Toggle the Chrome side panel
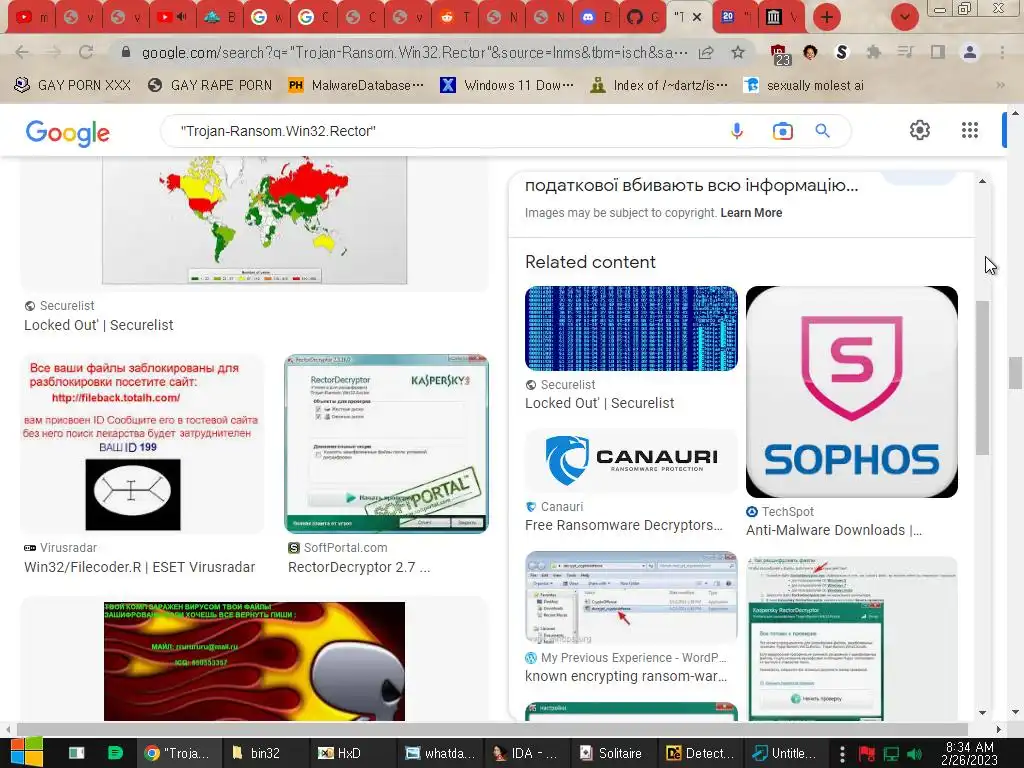This screenshot has width=1024, height=768. tap(938, 52)
